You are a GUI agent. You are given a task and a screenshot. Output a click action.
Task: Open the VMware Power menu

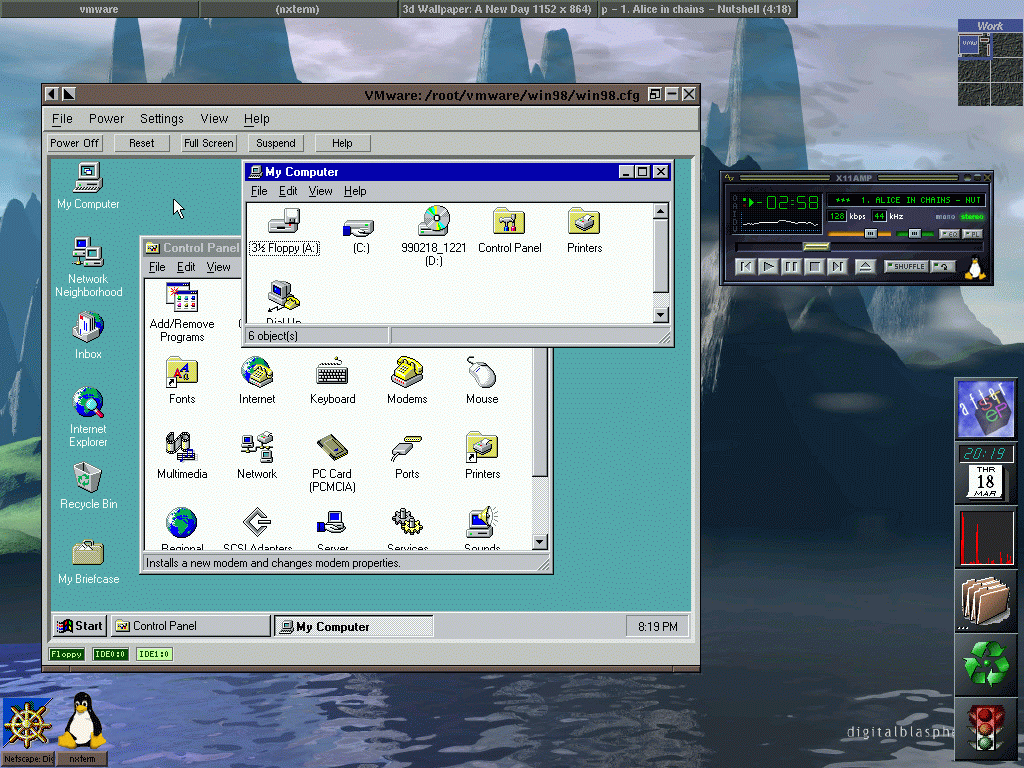(x=106, y=119)
